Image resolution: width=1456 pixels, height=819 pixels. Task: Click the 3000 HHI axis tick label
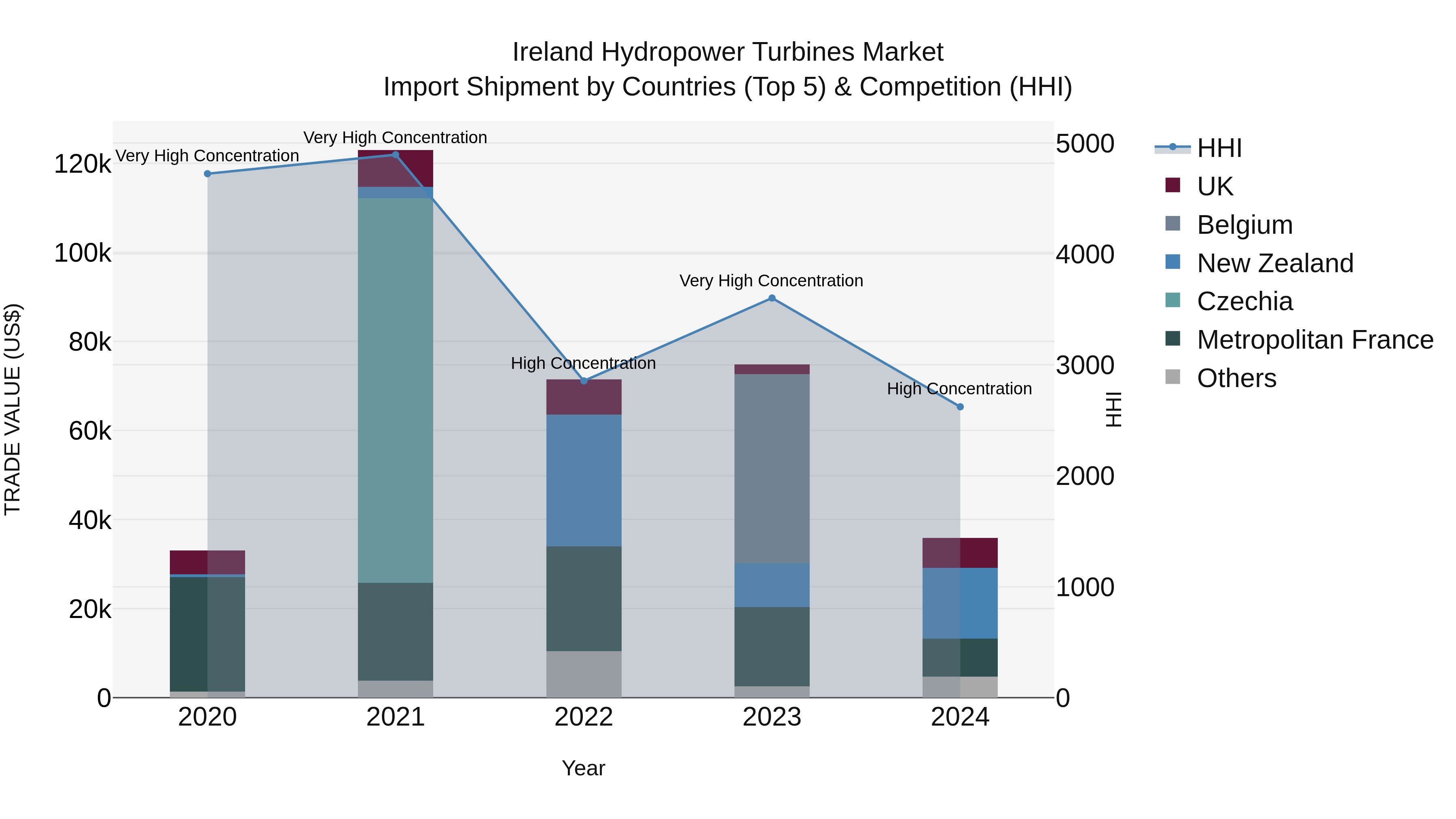(1085, 365)
